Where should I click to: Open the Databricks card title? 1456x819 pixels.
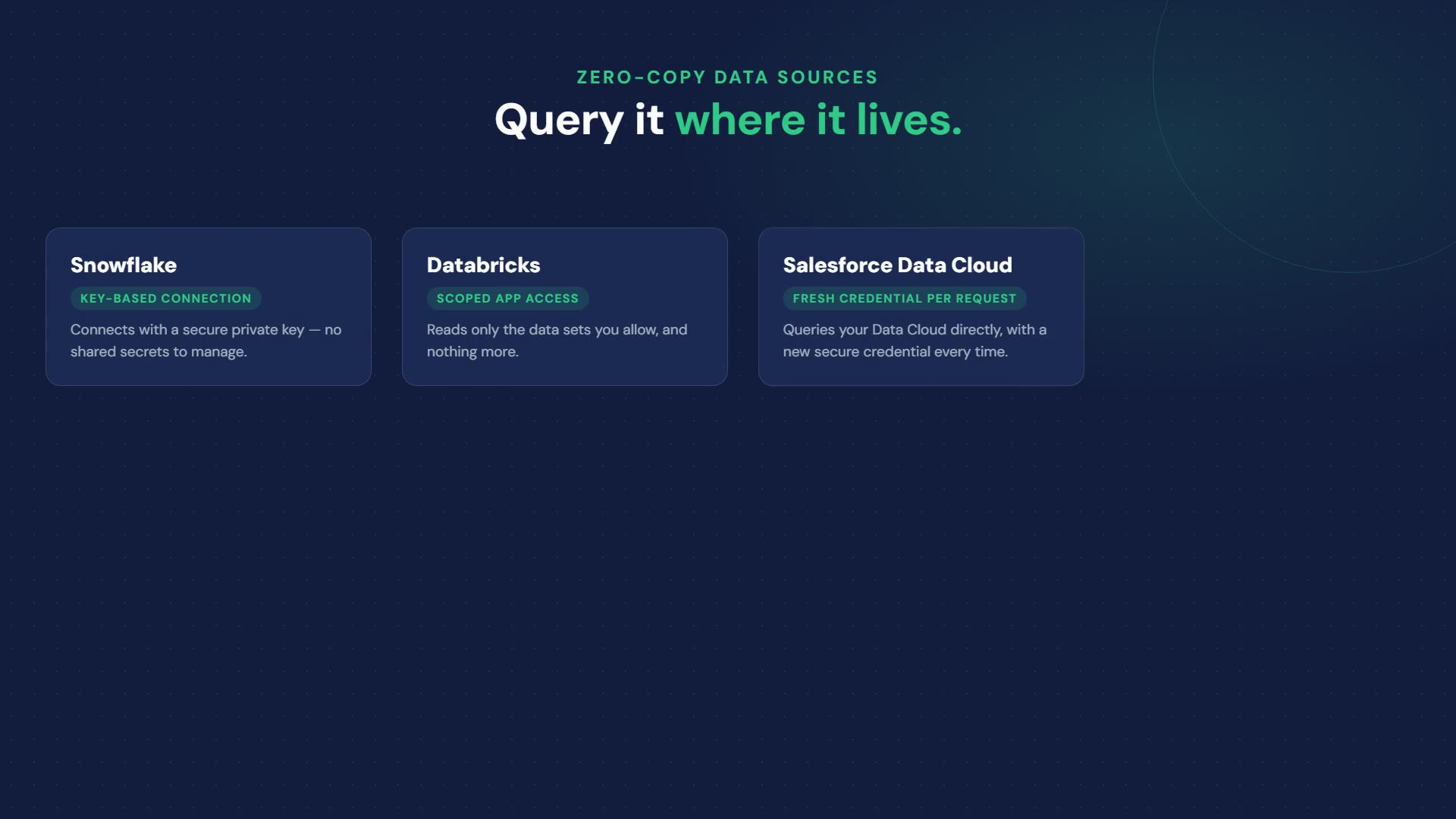tap(483, 265)
